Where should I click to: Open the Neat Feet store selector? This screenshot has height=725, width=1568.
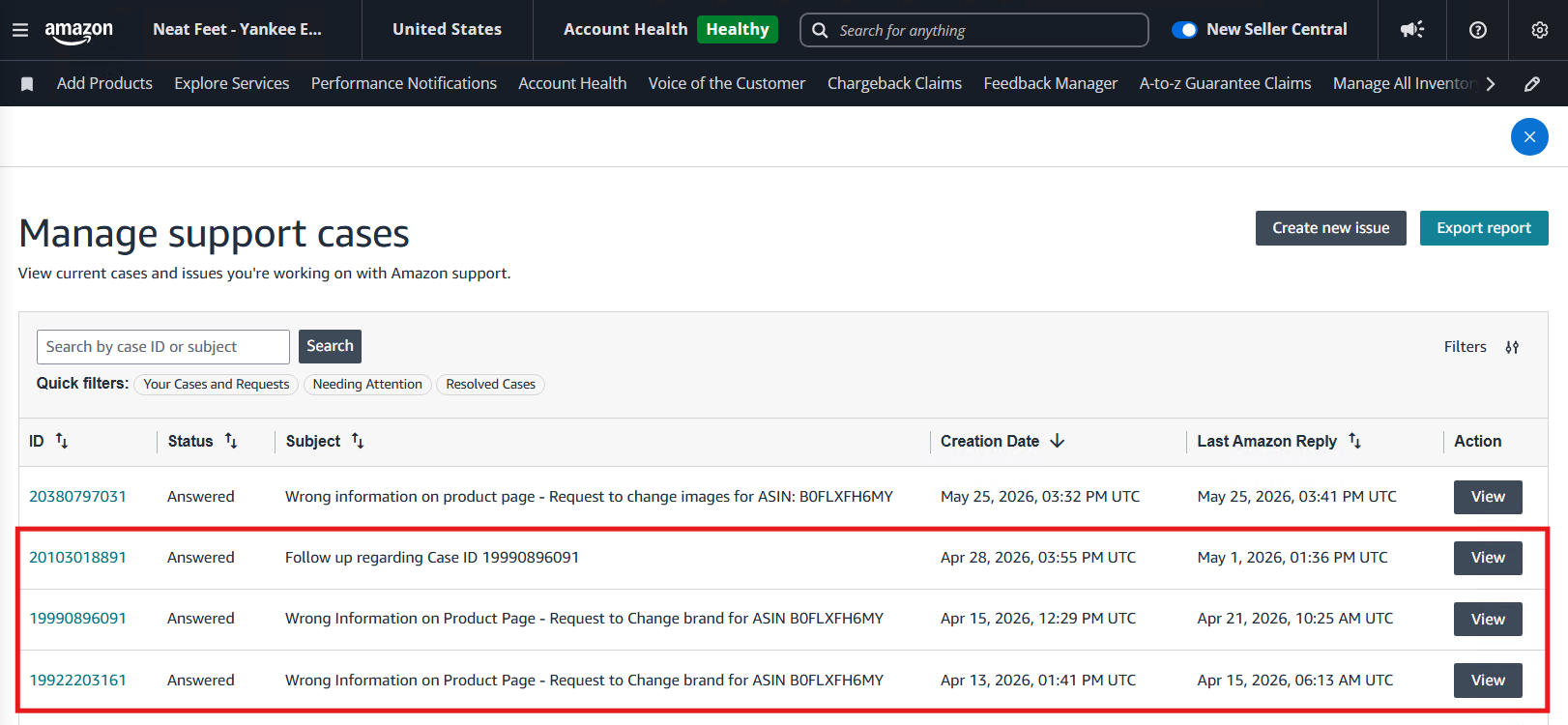(x=237, y=29)
